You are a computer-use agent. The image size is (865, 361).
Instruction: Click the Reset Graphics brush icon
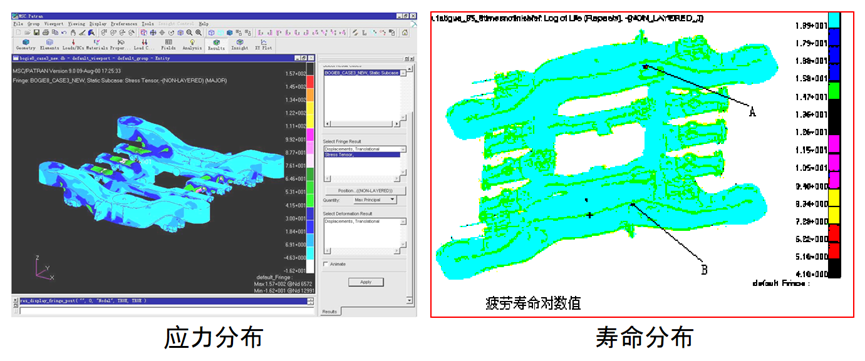(82, 33)
